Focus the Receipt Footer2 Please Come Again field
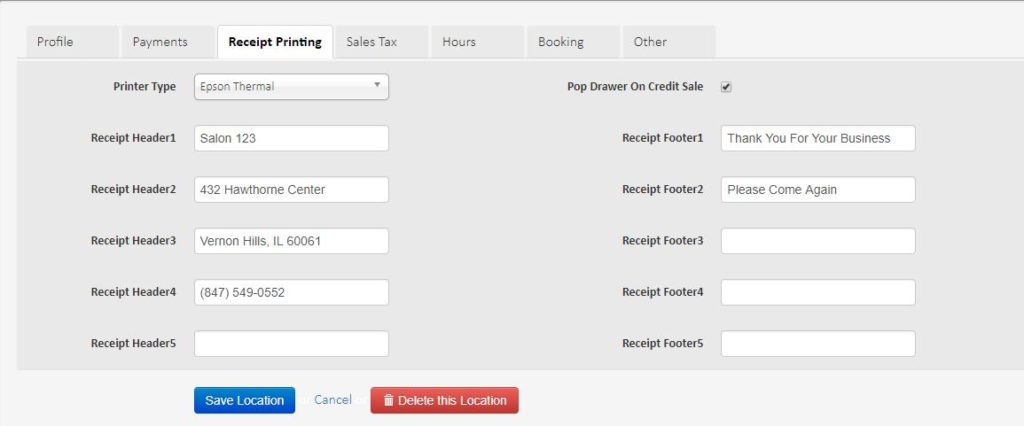Image resolution: width=1024 pixels, height=426 pixels. pos(817,190)
